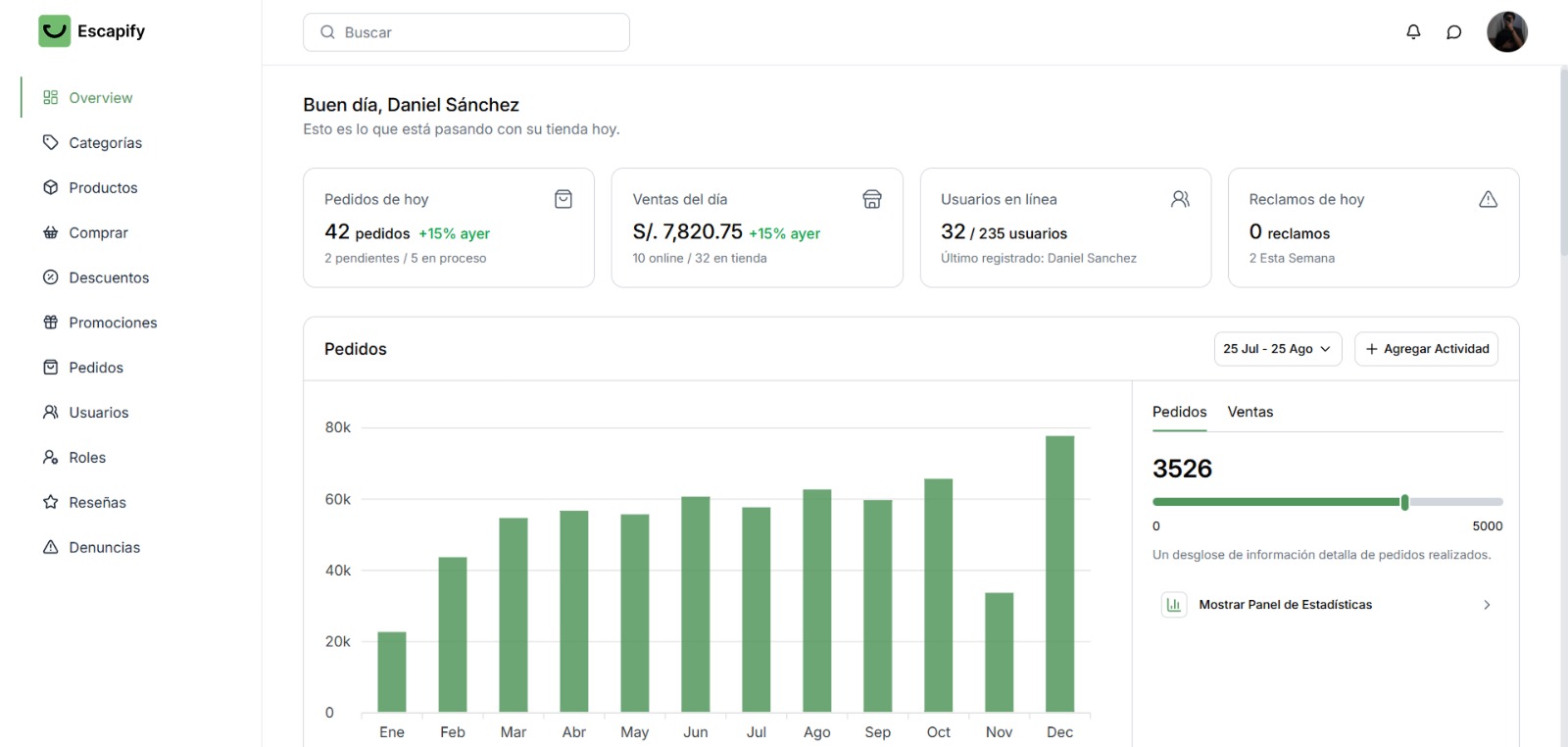The height and width of the screenshot is (747, 1568).
Task: Click the bar chart icon beside Mostrar Panel
Action: (x=1173, y=605)
